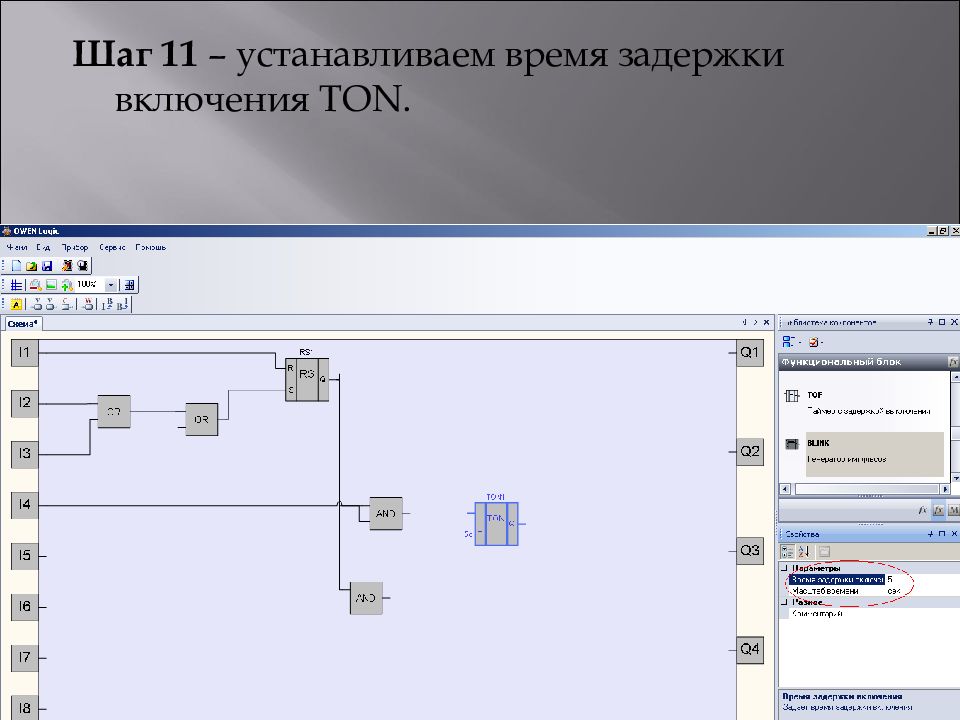Switch to the Схема* tab
The image size is (960, 720).
(23, 323)
